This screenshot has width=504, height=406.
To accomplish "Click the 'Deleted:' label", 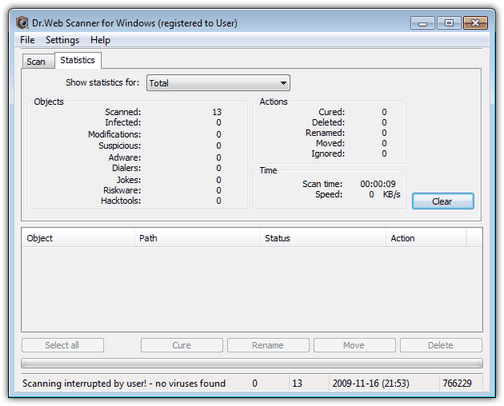I will pos(328,123).
